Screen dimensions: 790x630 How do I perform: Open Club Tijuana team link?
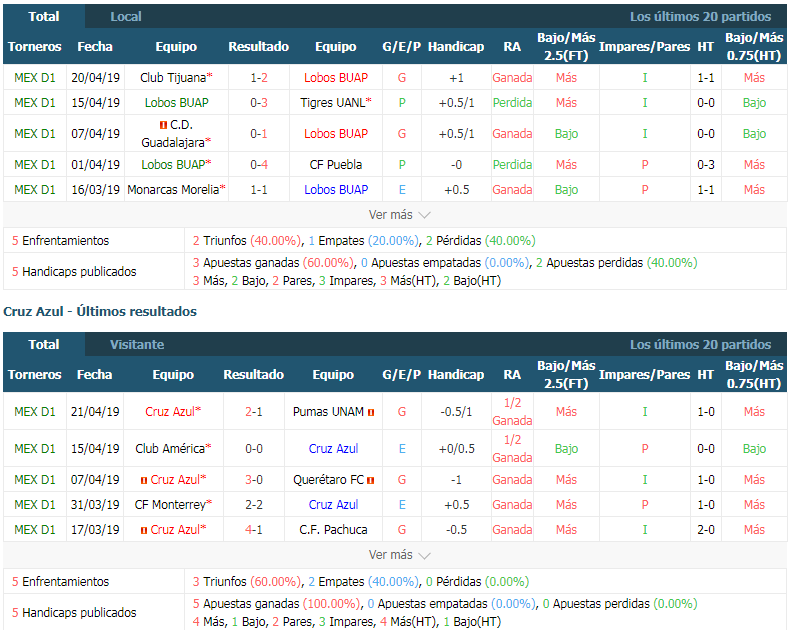173,78
